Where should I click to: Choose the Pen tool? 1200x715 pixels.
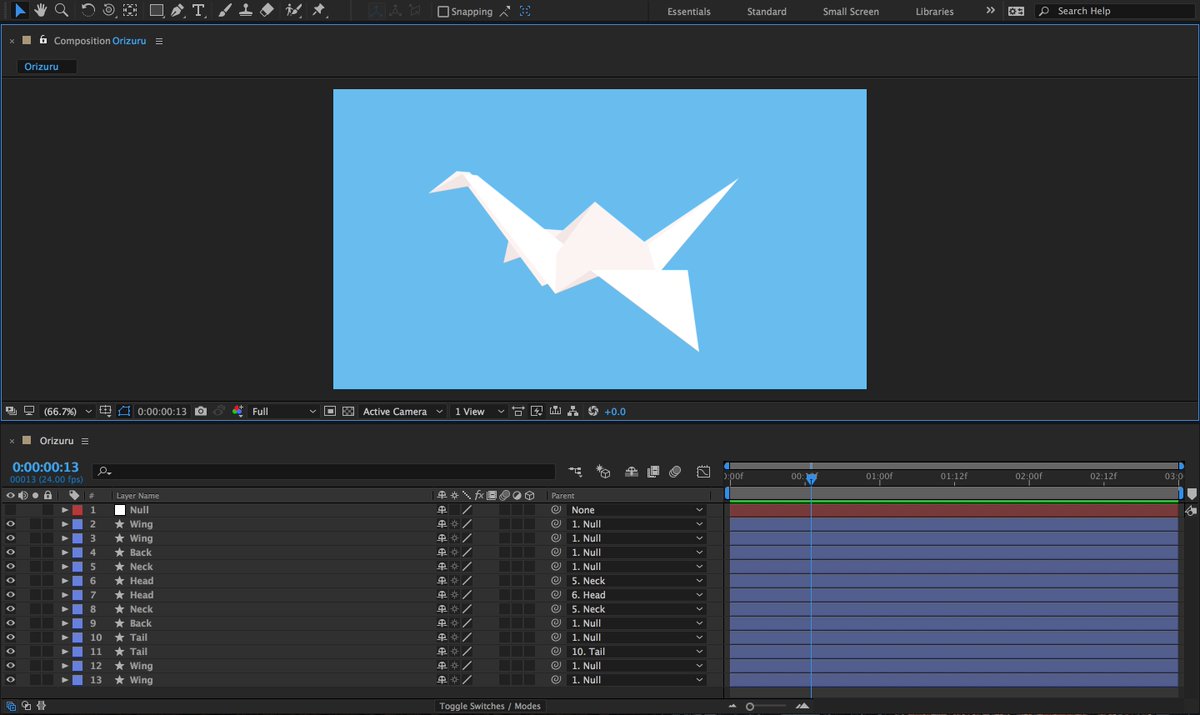(x=177, y=11)
